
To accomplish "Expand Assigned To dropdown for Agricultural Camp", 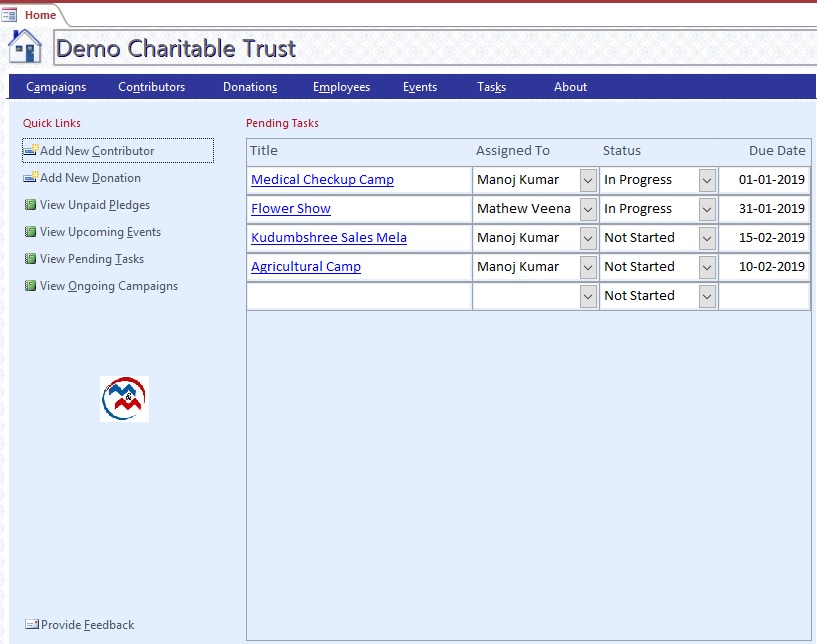I will (x=588, y=267).
